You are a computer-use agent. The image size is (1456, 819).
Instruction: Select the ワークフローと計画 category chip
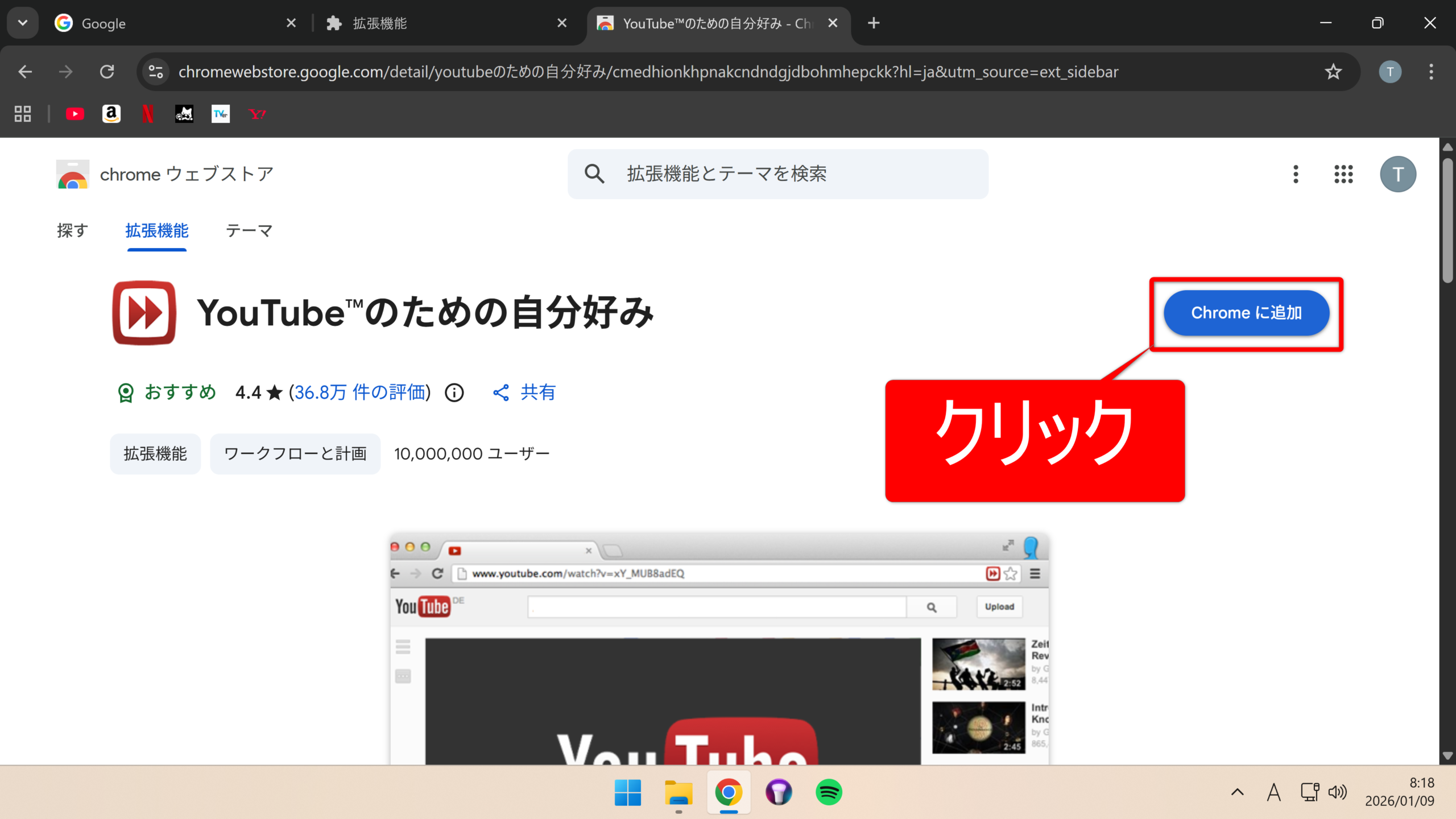coord(295,454)
